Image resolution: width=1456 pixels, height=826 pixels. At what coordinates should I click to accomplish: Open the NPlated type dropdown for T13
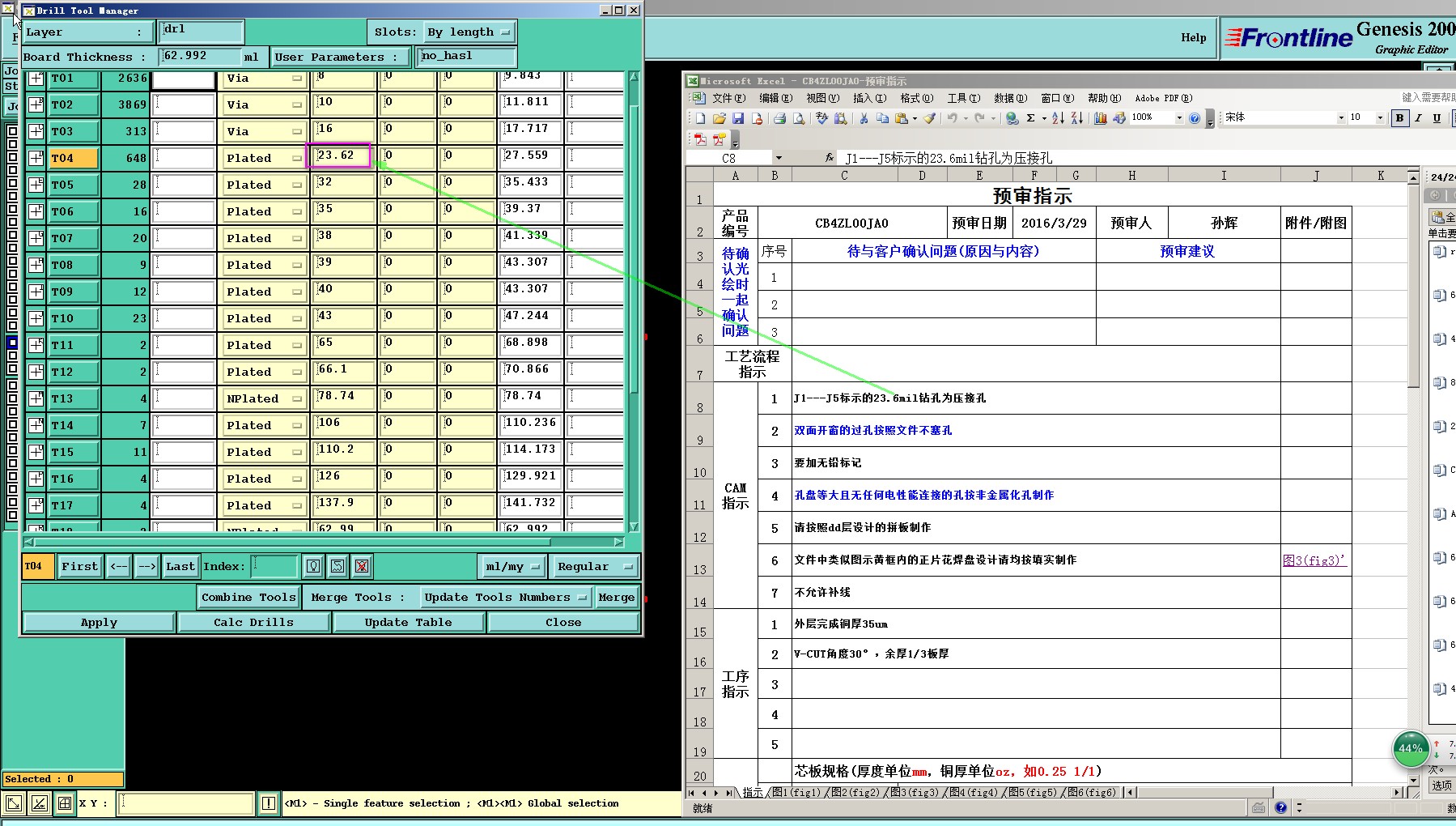[264, 398]
